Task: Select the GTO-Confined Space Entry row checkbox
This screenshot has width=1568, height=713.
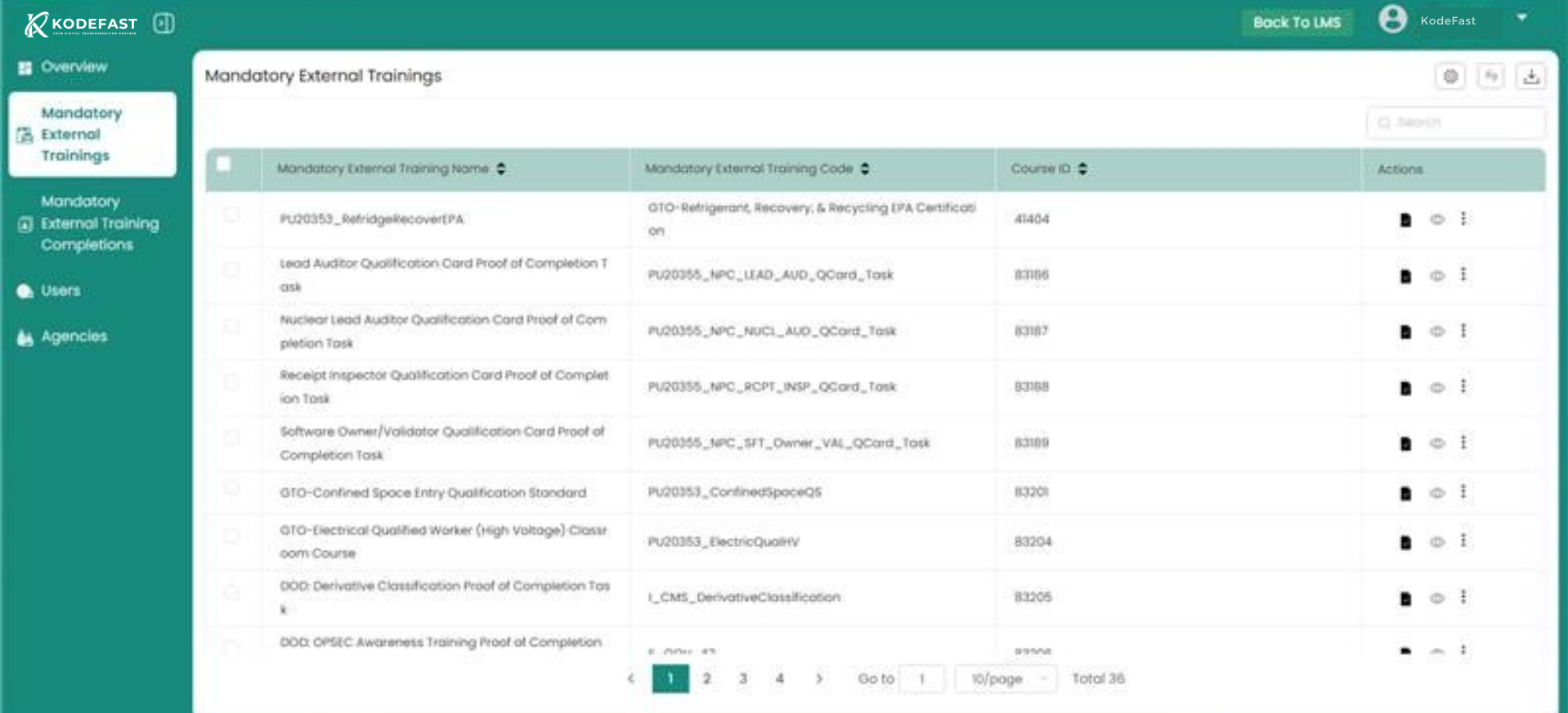Action: 231,488
